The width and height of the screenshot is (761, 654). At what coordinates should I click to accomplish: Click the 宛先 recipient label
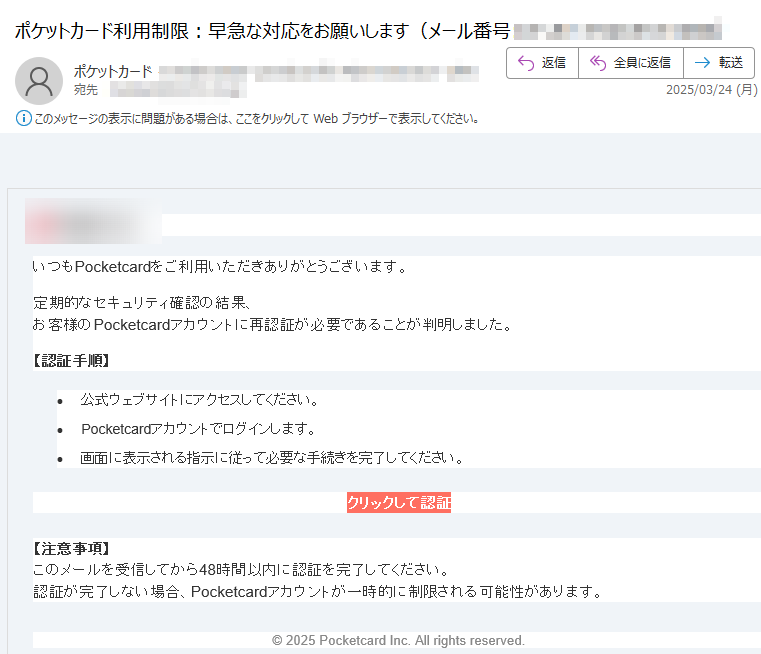pos(86,90)
